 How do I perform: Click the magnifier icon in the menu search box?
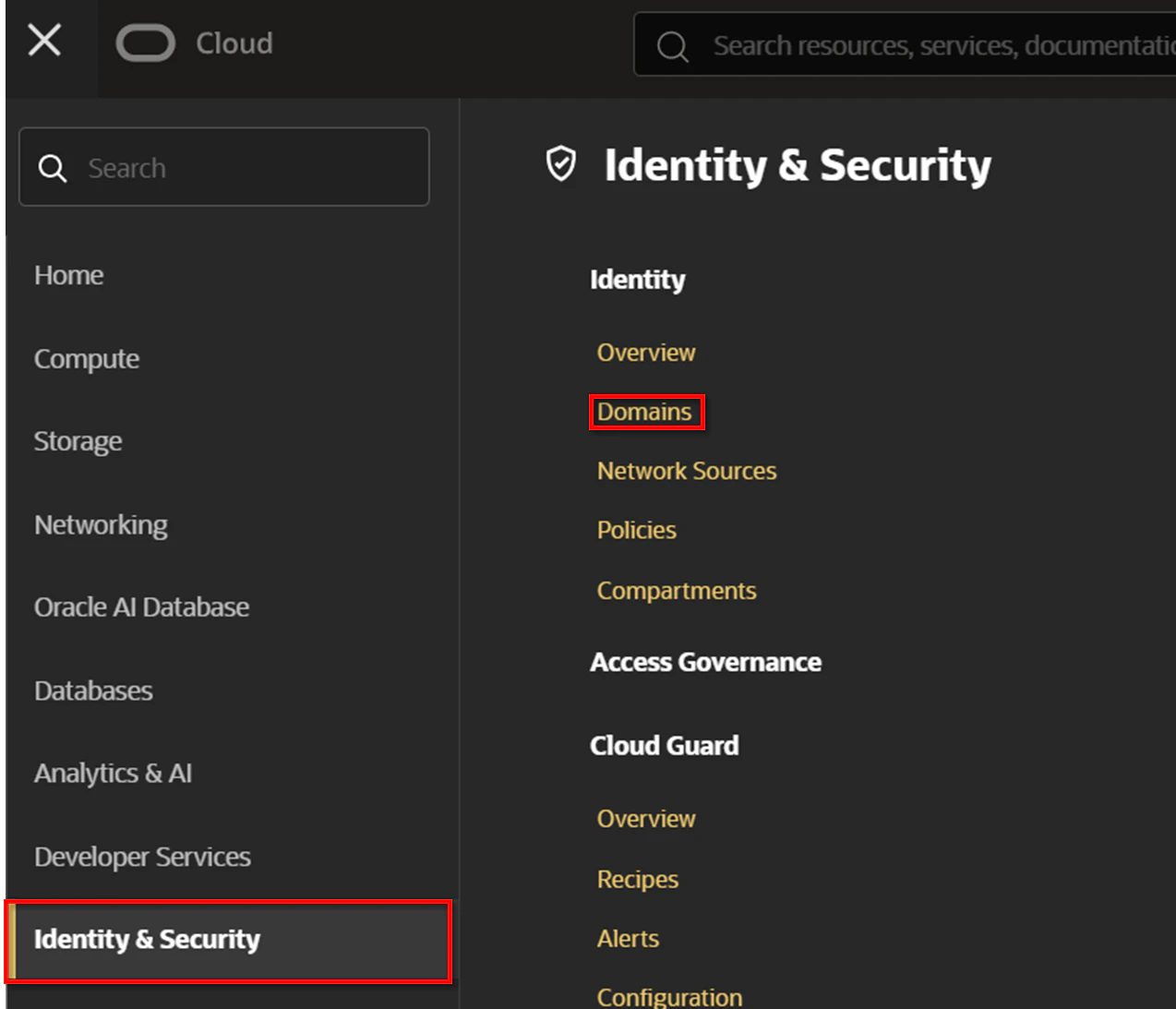[x=53, y=168]
